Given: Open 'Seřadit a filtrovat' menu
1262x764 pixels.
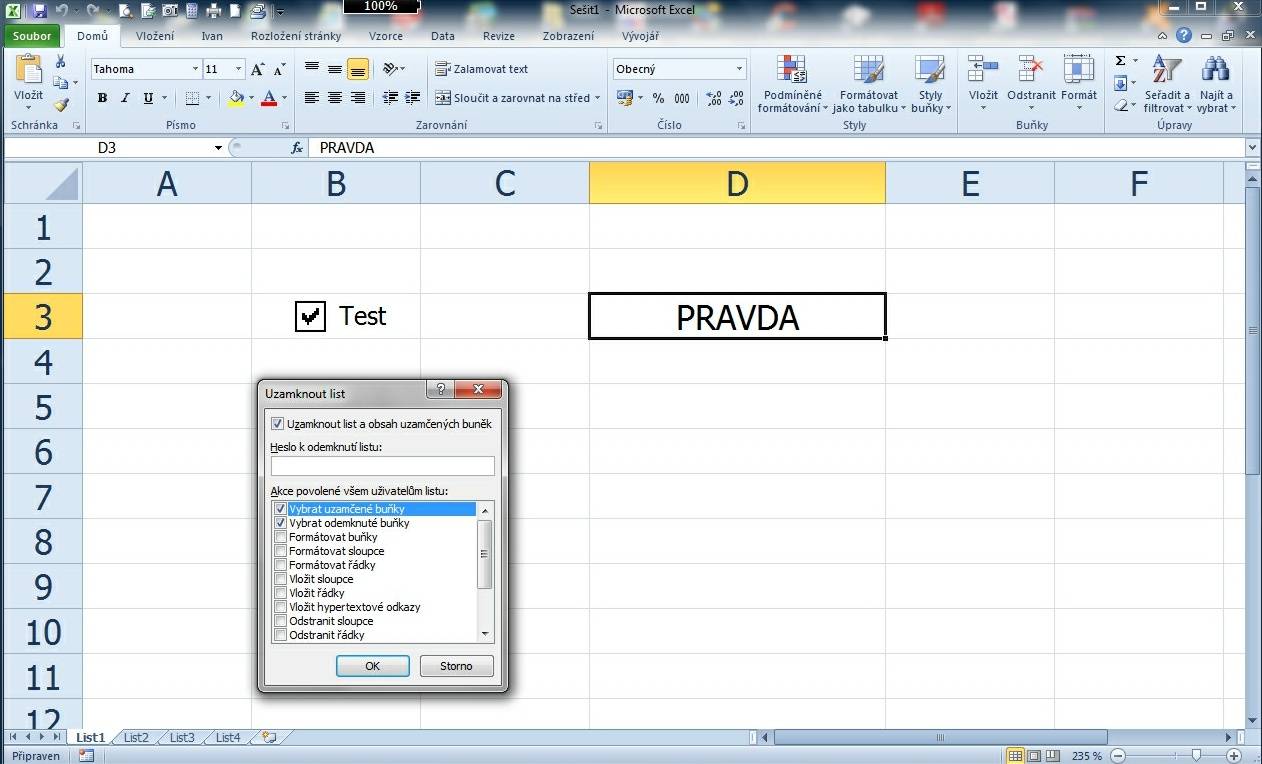Looking at the screenshot, I should coord(1167,84).
